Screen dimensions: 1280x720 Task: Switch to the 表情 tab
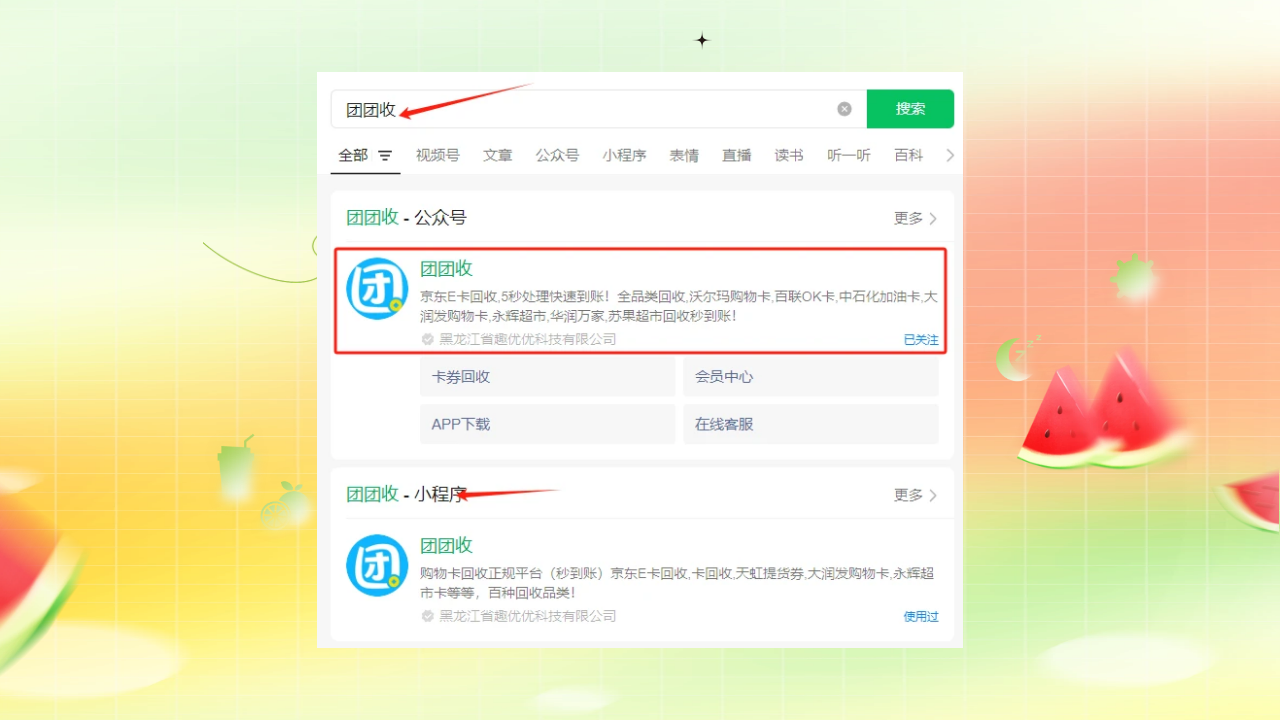684,155
